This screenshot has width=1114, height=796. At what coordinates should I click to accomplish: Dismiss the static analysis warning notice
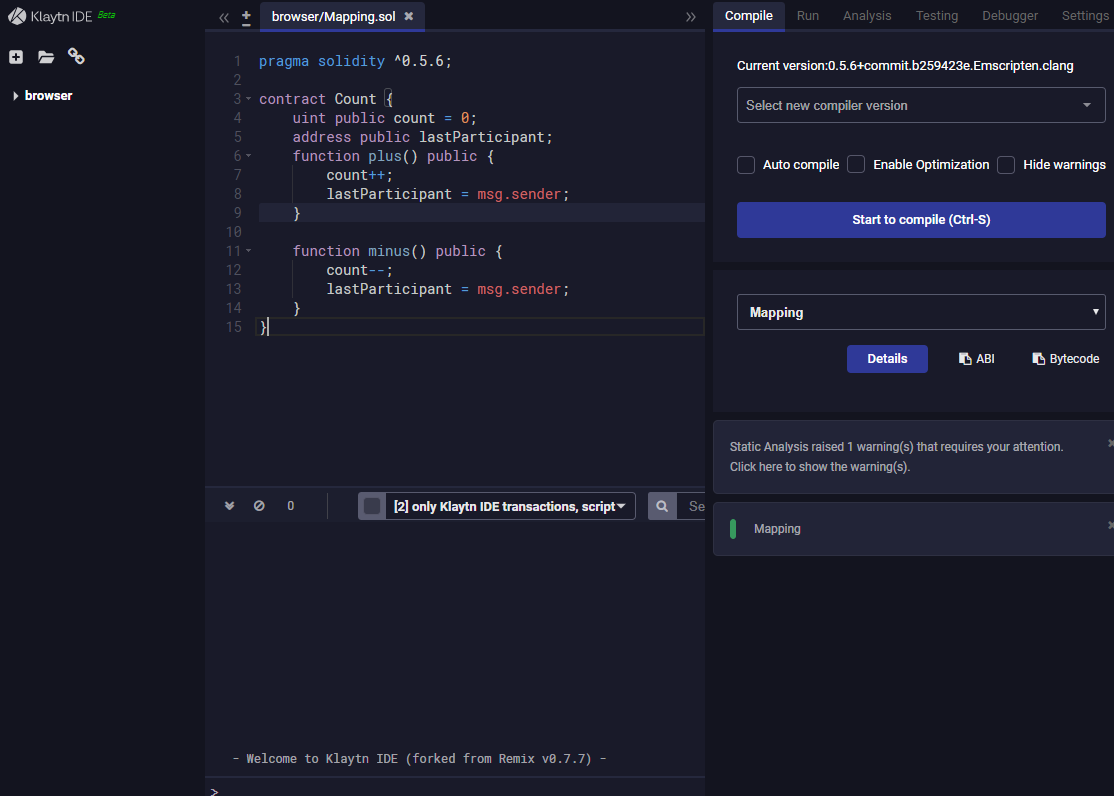[x=1110, y=443]
